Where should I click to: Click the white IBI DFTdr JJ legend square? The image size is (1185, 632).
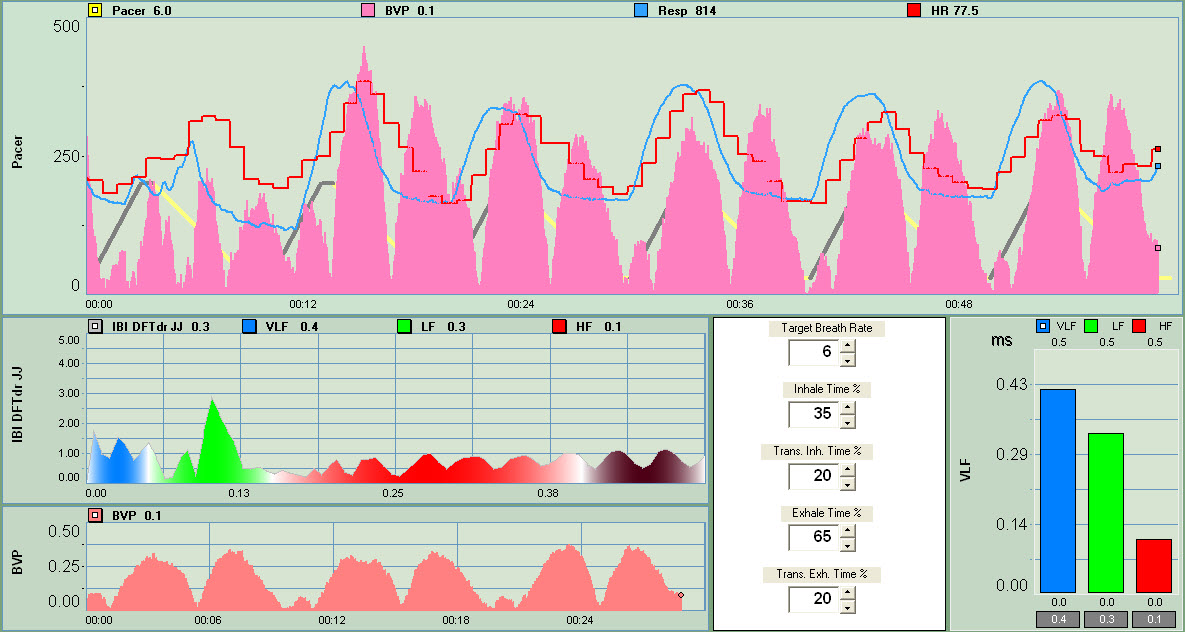[x=95, y=326]
